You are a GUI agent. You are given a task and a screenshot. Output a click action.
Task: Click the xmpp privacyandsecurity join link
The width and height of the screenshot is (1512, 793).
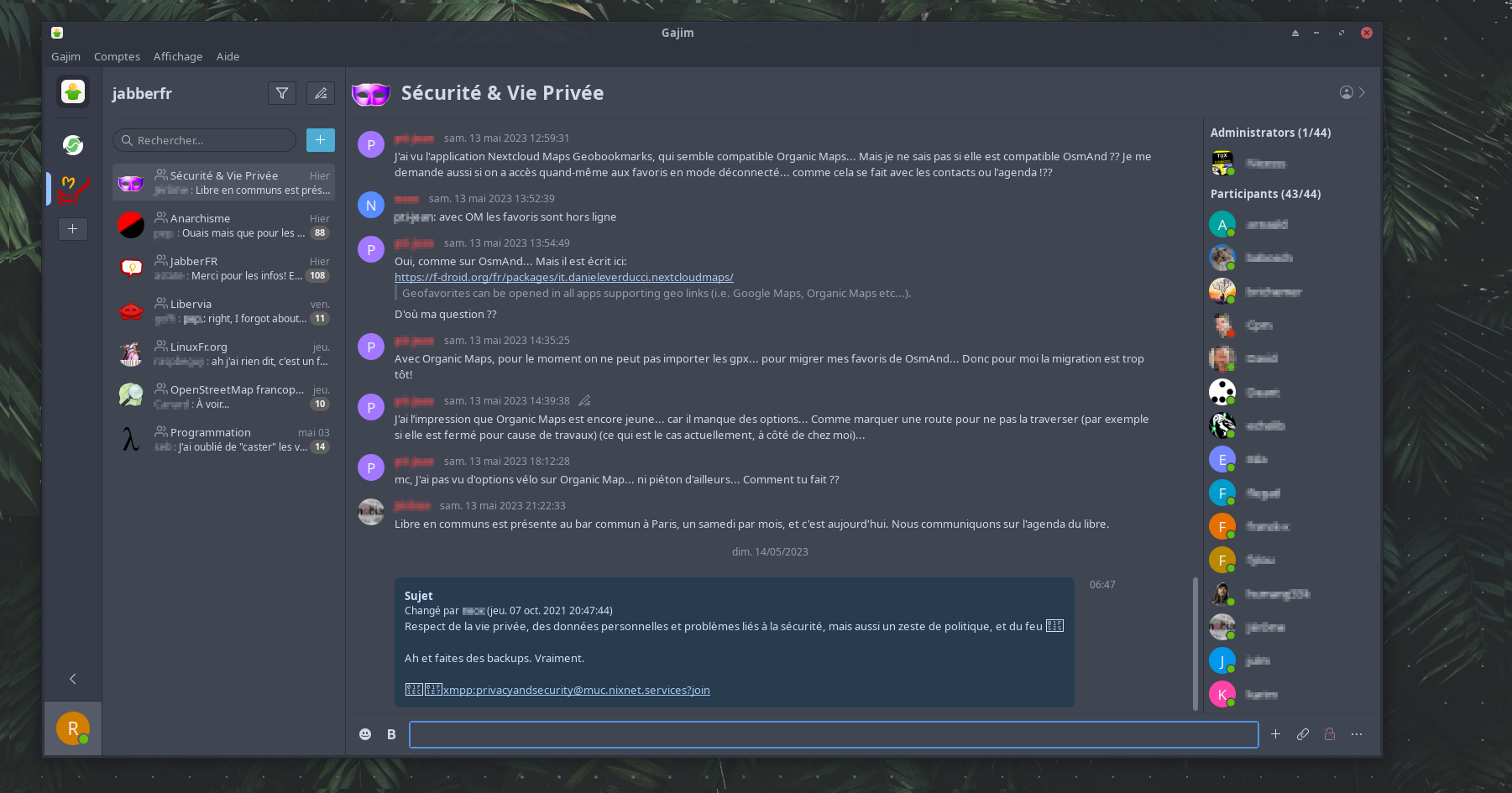576,690
